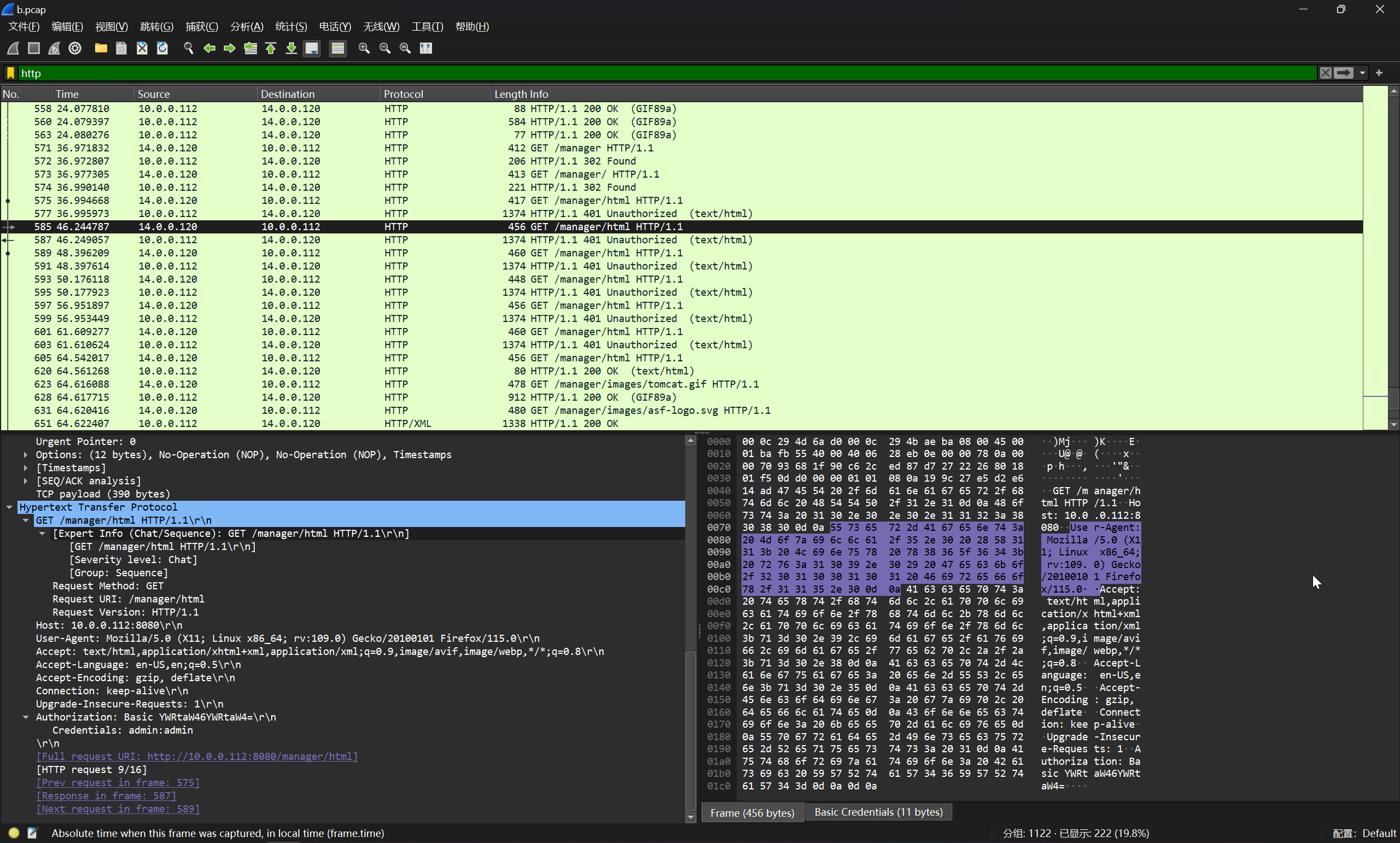This screenshot has height=843, width=1400.
Task: Open the 文件(F) menu
Action: pos(24,27)
